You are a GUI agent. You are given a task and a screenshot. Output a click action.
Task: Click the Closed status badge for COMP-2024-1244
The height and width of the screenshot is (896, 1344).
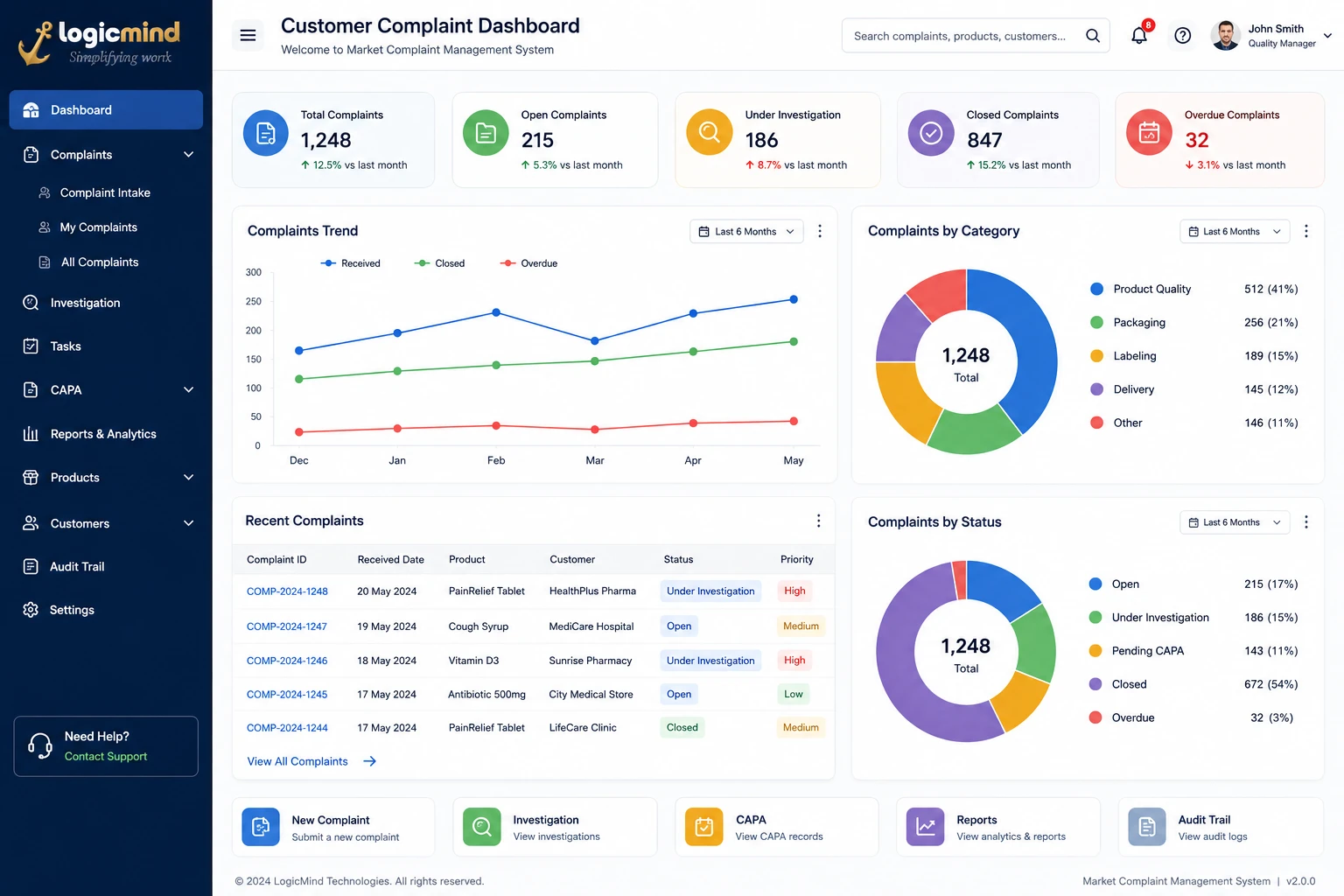coord(682,728)
